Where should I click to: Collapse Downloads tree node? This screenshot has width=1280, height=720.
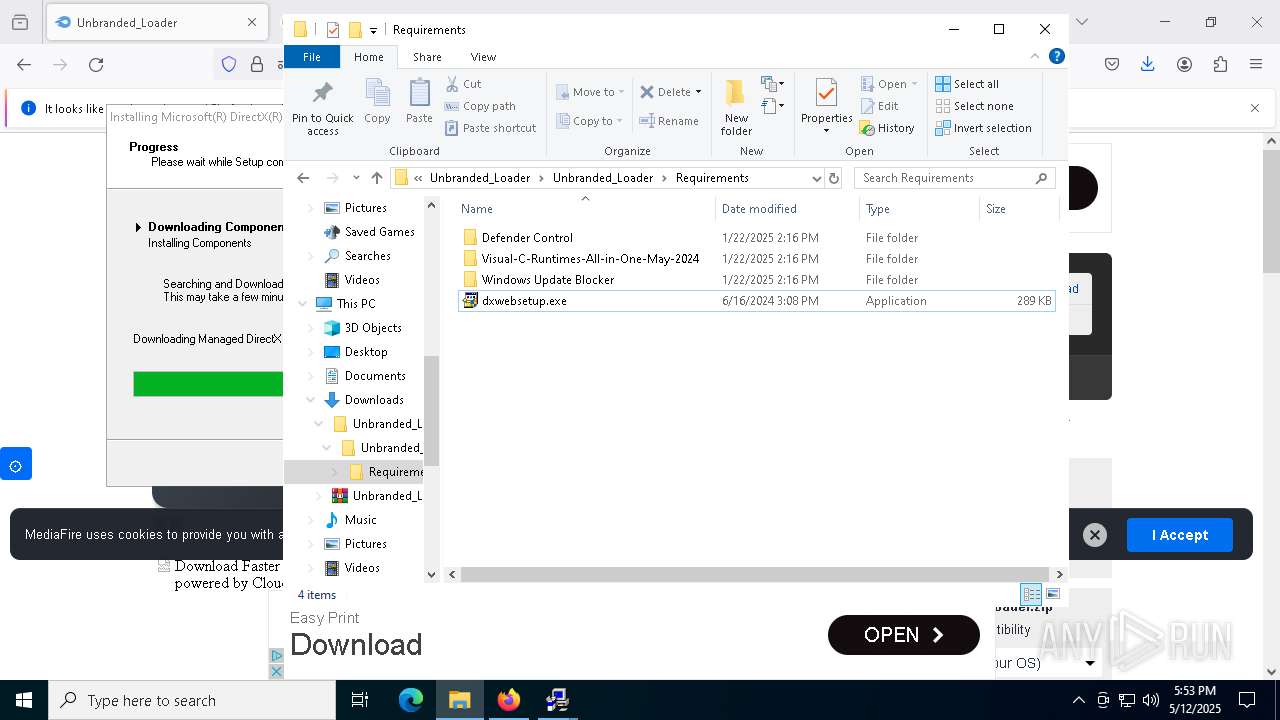(311, 400)
